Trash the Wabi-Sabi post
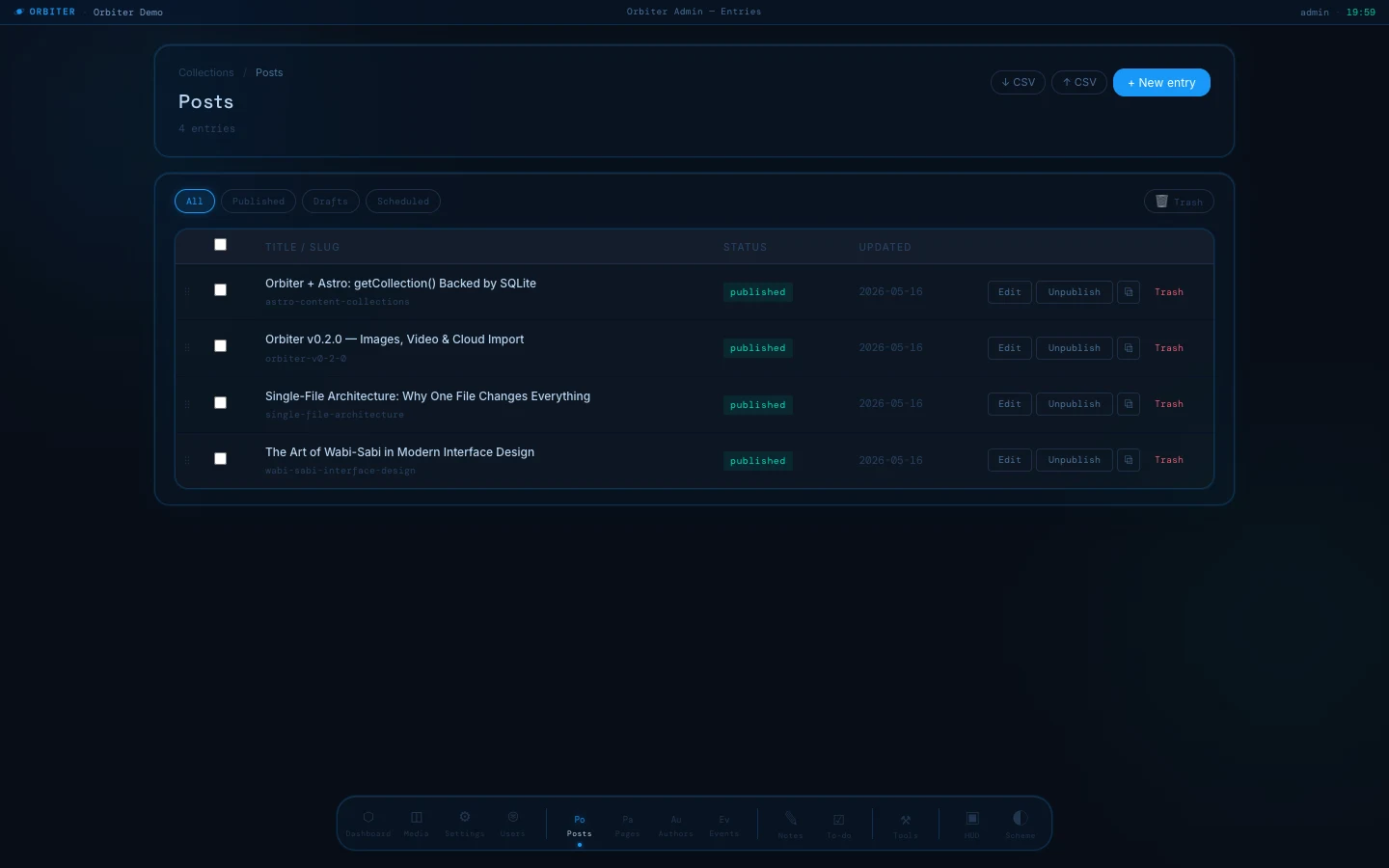The image size is (1389, 868). click(1169, 460)
